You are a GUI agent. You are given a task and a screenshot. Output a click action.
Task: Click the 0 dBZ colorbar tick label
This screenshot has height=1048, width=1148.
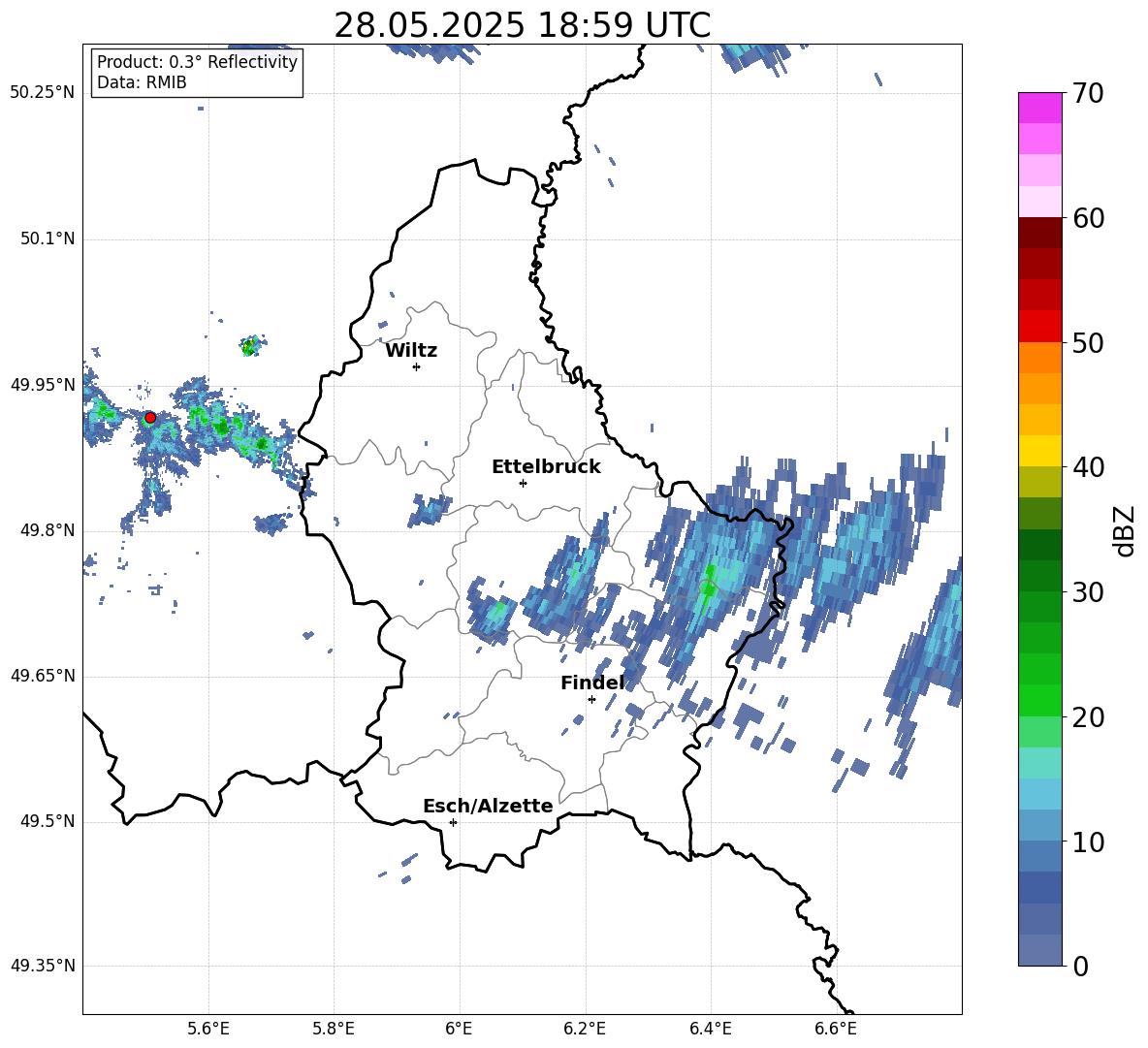point(1081,966)
